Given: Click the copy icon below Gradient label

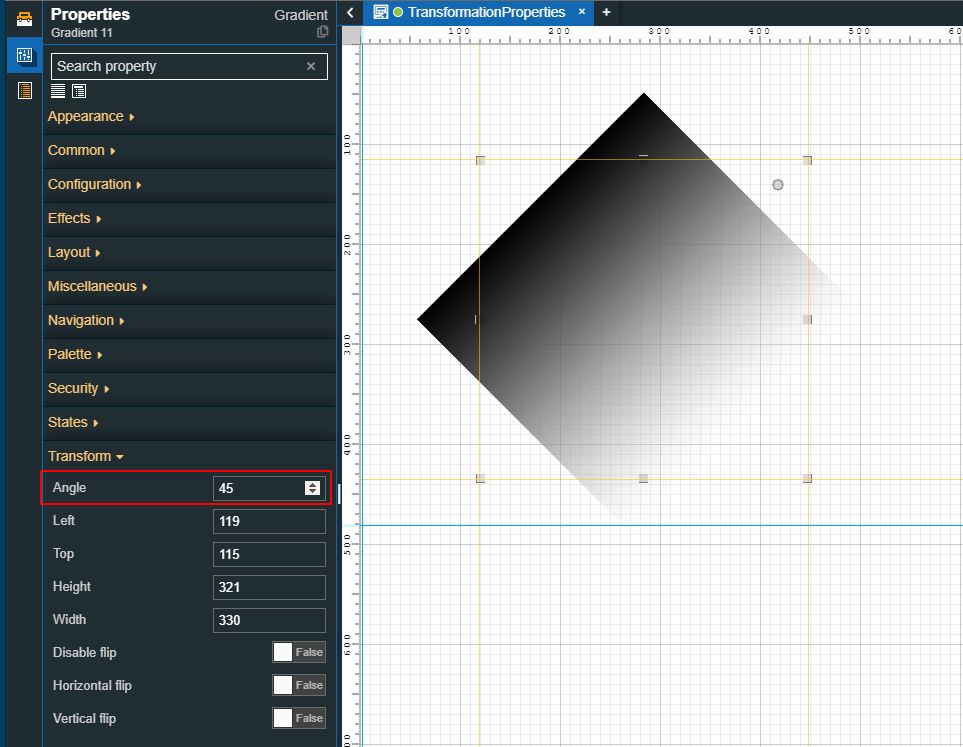Looking at the screenshot, I should pyautogui.click(x=322, y=32).
